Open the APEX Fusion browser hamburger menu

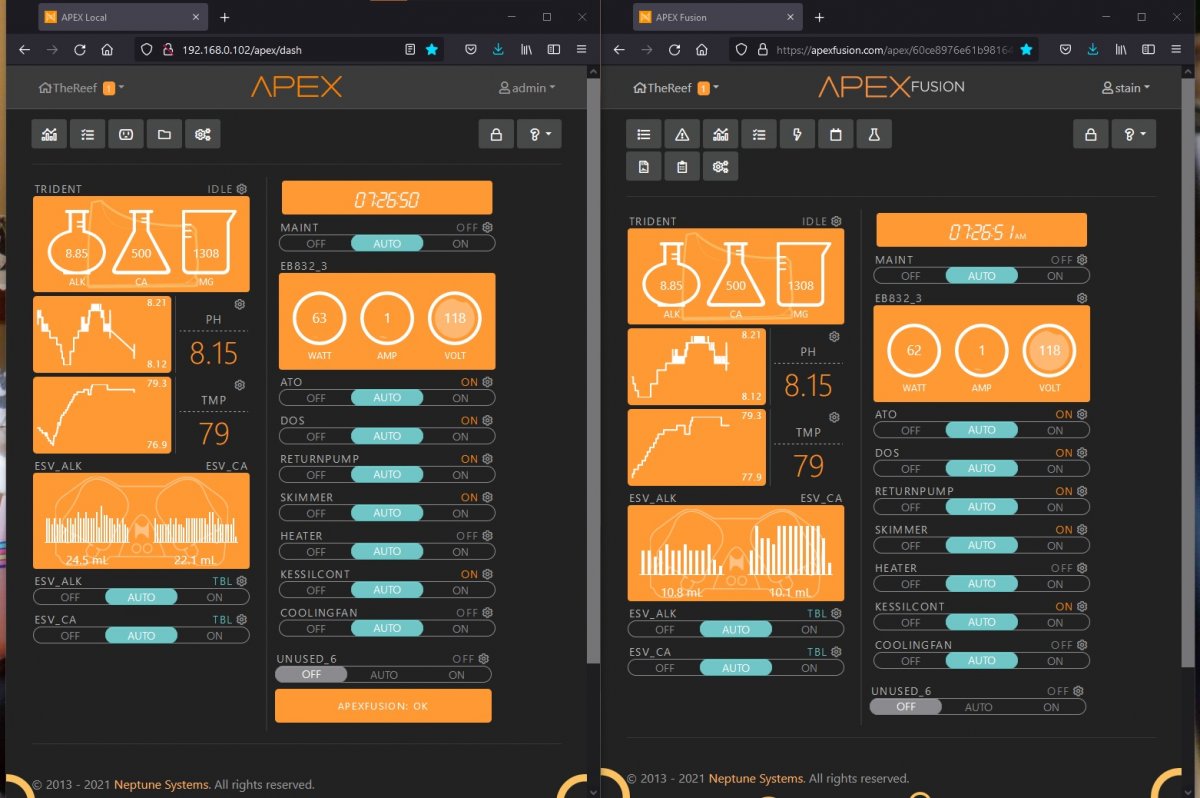pos(1176,49)
